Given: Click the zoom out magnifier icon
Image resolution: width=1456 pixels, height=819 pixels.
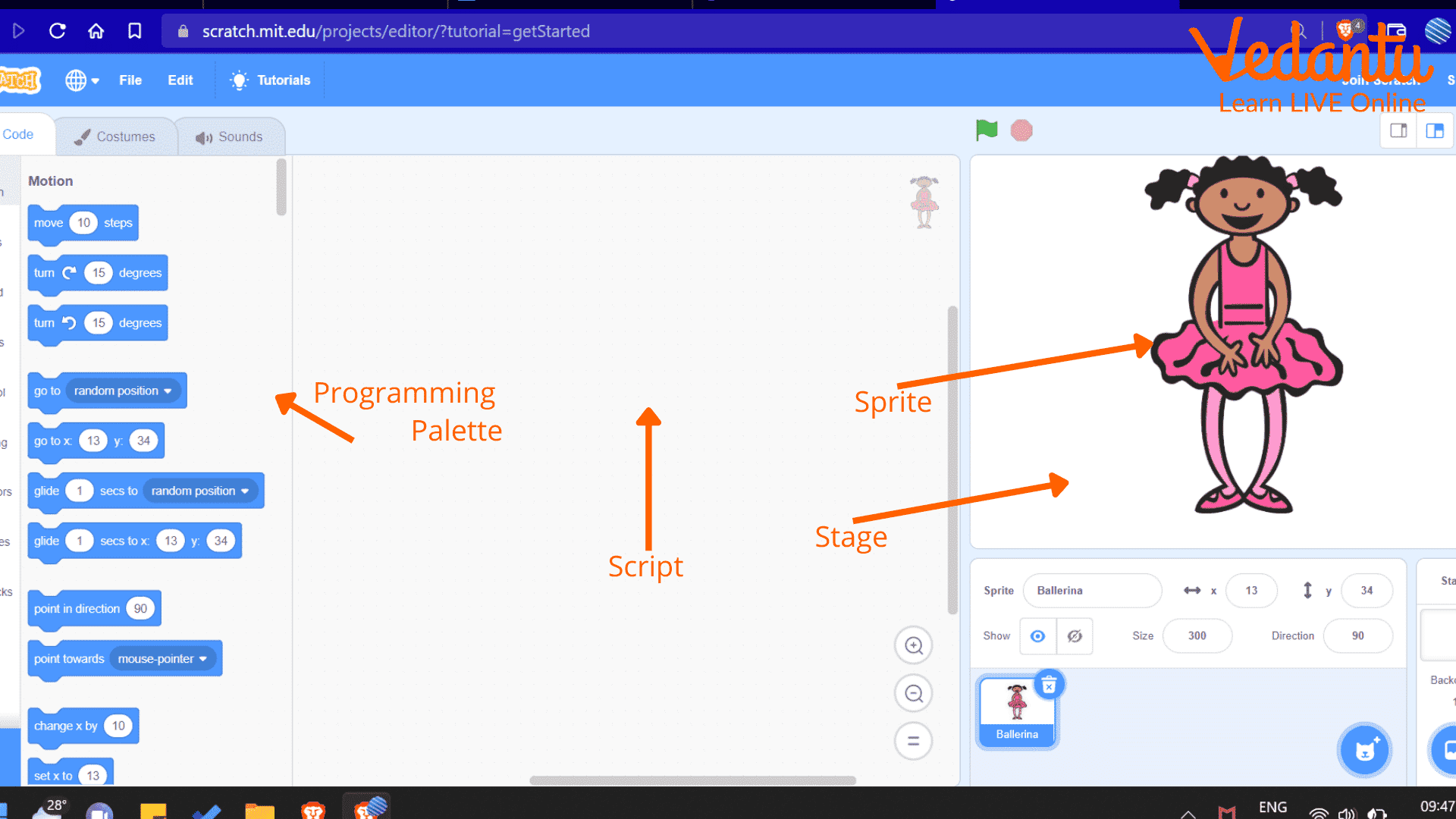Looking at the screenshot, I should pos(913,694).
